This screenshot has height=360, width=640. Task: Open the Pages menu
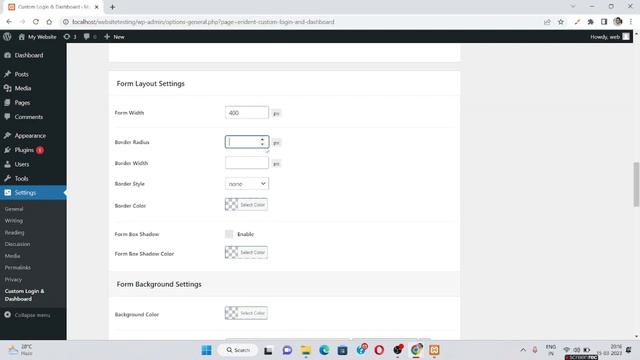(22, 103)
